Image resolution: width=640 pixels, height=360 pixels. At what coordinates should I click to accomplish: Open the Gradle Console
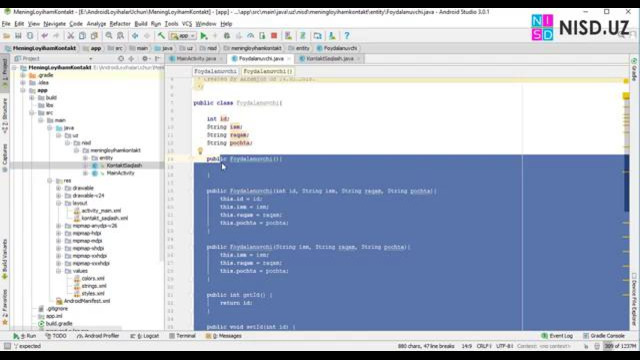tap(604, 336)
